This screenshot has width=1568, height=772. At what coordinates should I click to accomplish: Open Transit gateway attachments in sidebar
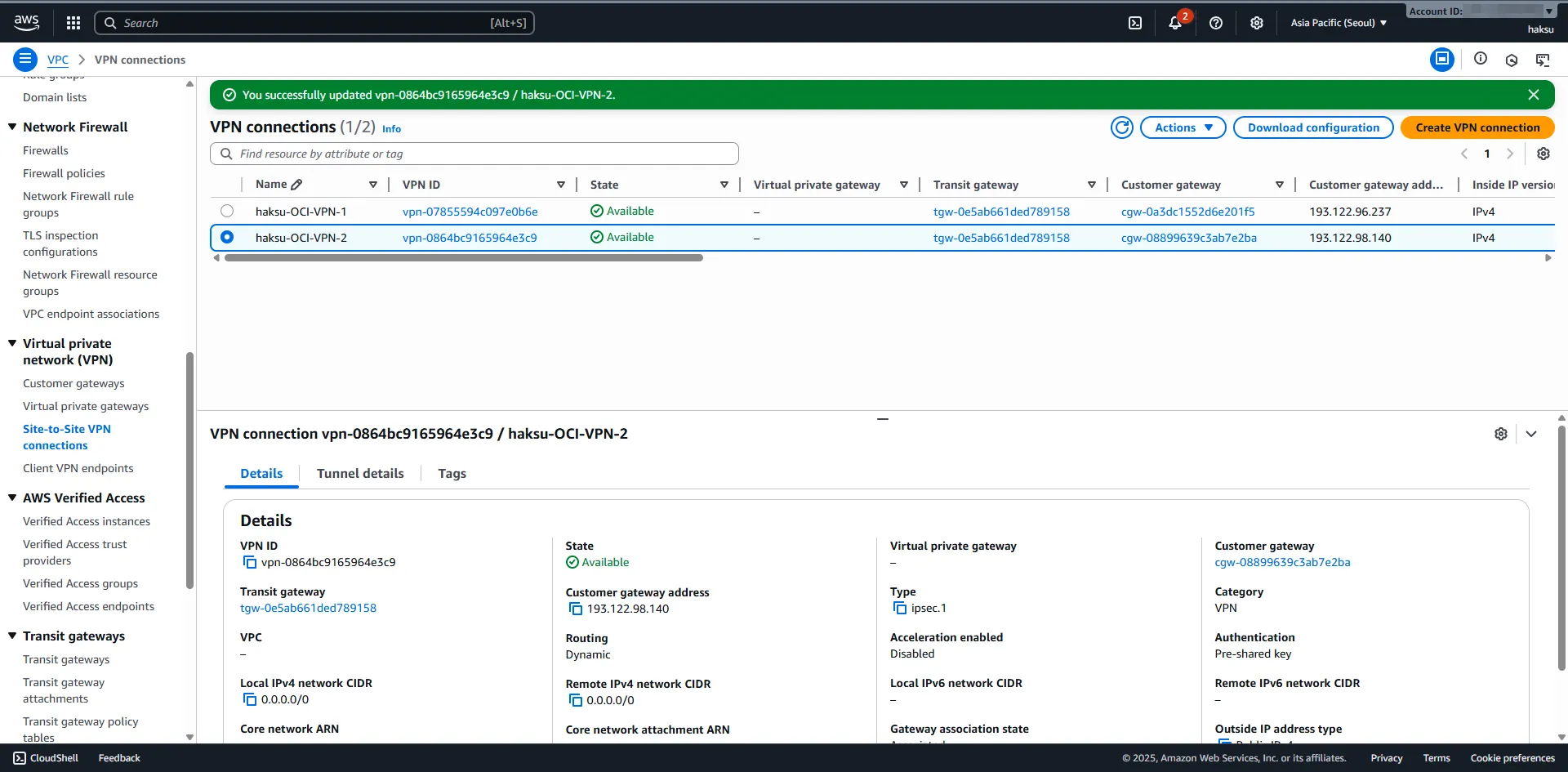64,690
